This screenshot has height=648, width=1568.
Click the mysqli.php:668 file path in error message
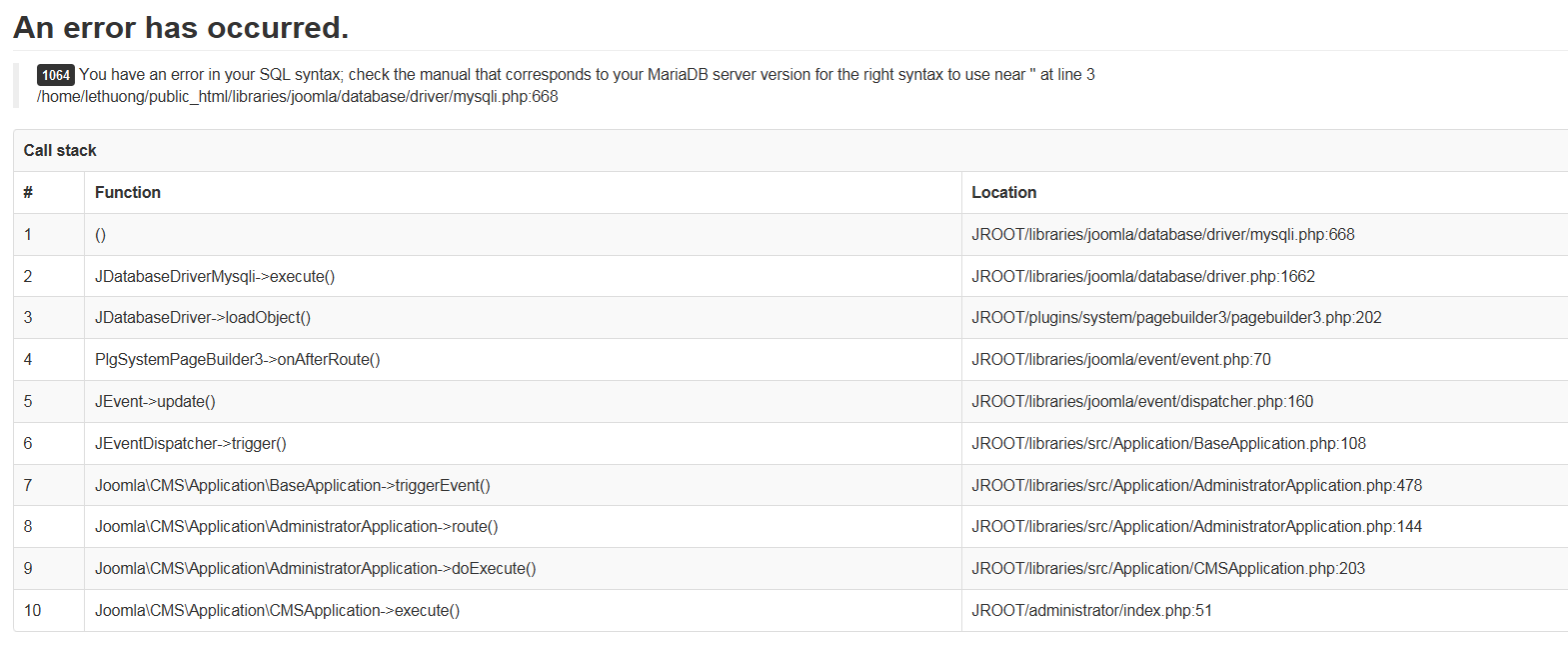298,97
